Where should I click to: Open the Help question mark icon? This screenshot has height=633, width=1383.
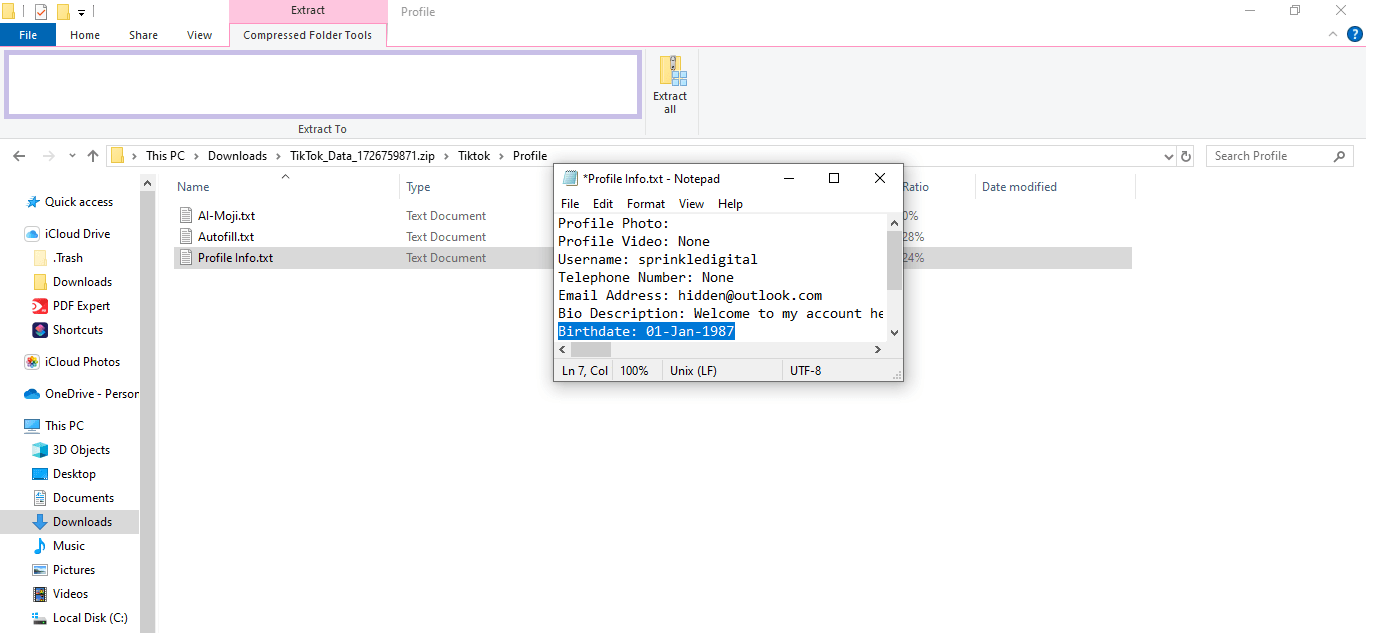point(1355,34)
